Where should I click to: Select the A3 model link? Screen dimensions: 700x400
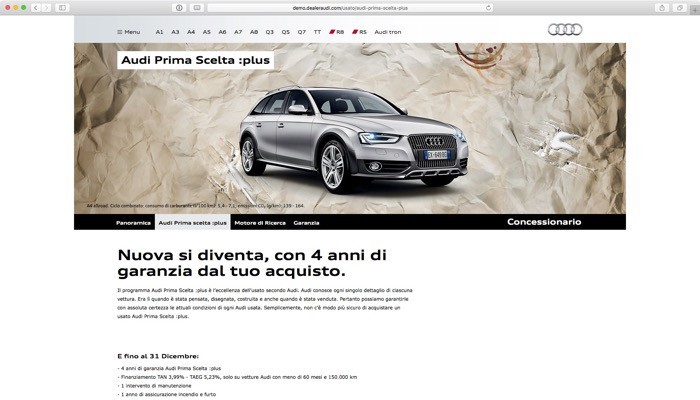click(175, 32)
